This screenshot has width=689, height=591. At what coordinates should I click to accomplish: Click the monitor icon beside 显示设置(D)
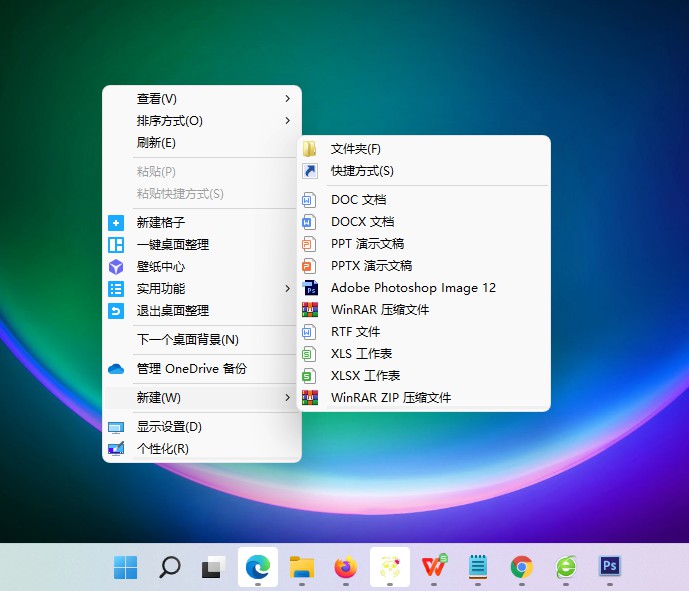coord(116,427)
